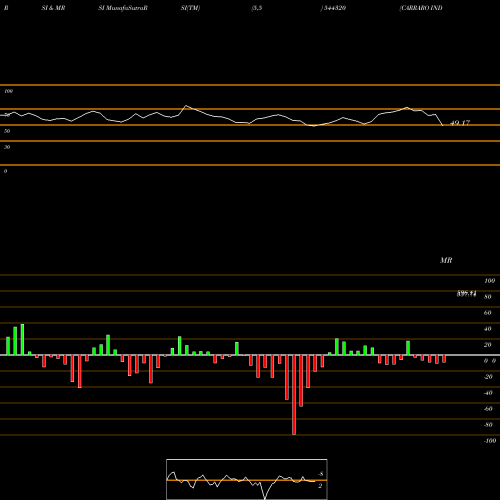
Task: Click the tallest green histogram bar
Action: [22, 339]
